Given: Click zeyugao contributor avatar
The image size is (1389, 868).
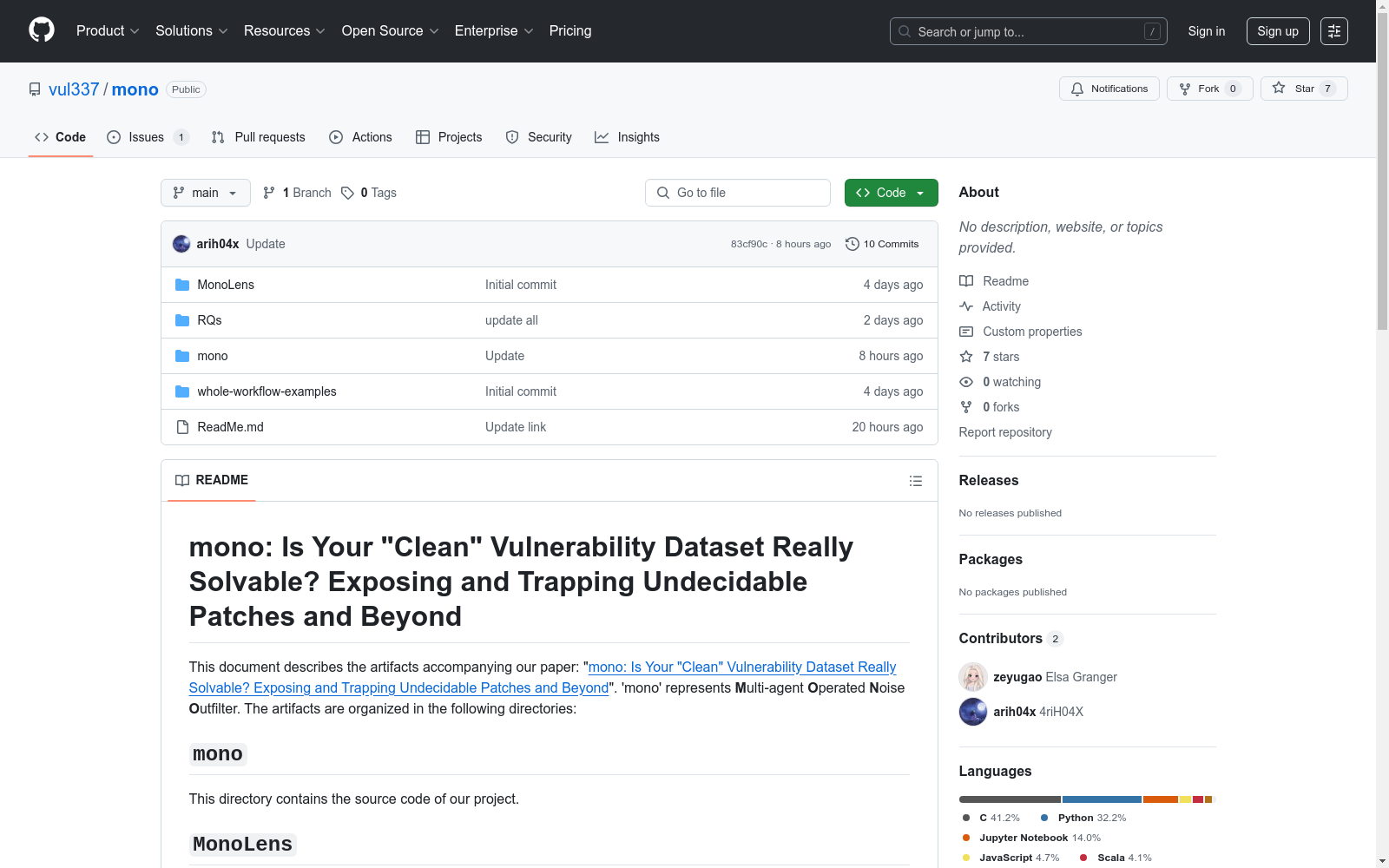Looking at the screenshot, I should pyautogui.click(x=973, y=677).
